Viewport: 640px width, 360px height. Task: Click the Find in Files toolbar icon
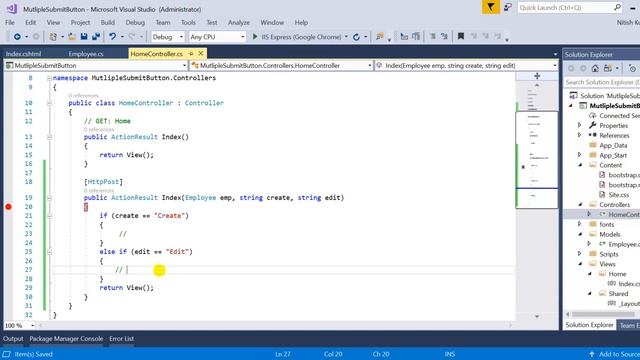coord(380,37)
